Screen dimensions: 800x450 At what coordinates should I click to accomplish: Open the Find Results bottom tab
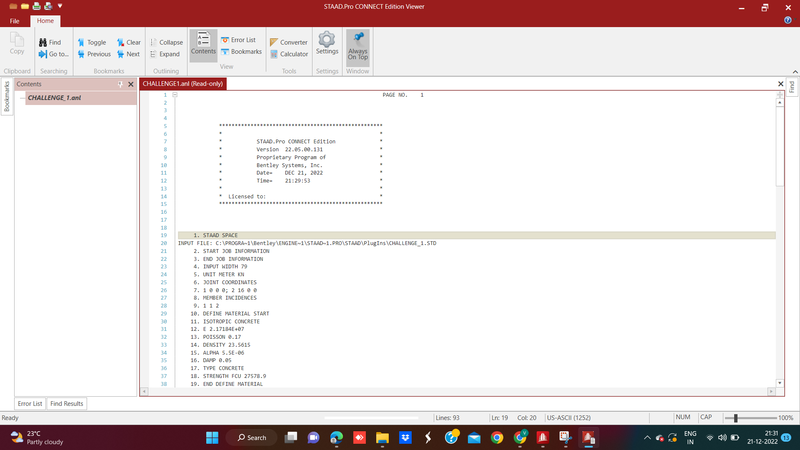point(67,404)
